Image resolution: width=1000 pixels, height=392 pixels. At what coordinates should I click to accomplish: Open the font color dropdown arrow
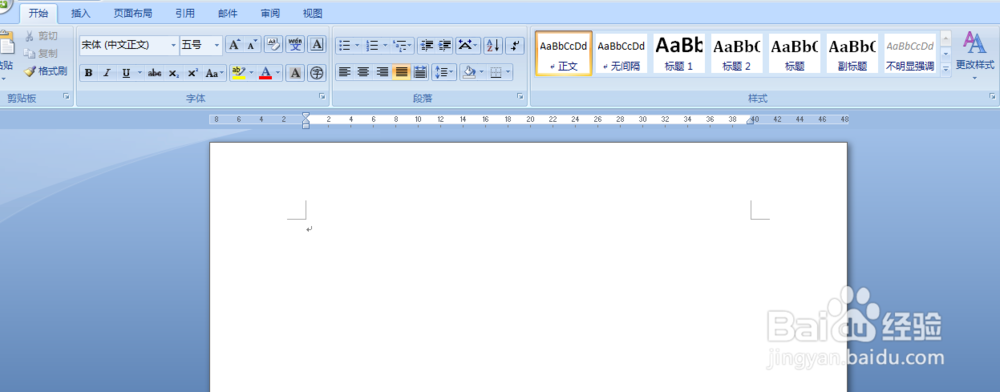278,73
